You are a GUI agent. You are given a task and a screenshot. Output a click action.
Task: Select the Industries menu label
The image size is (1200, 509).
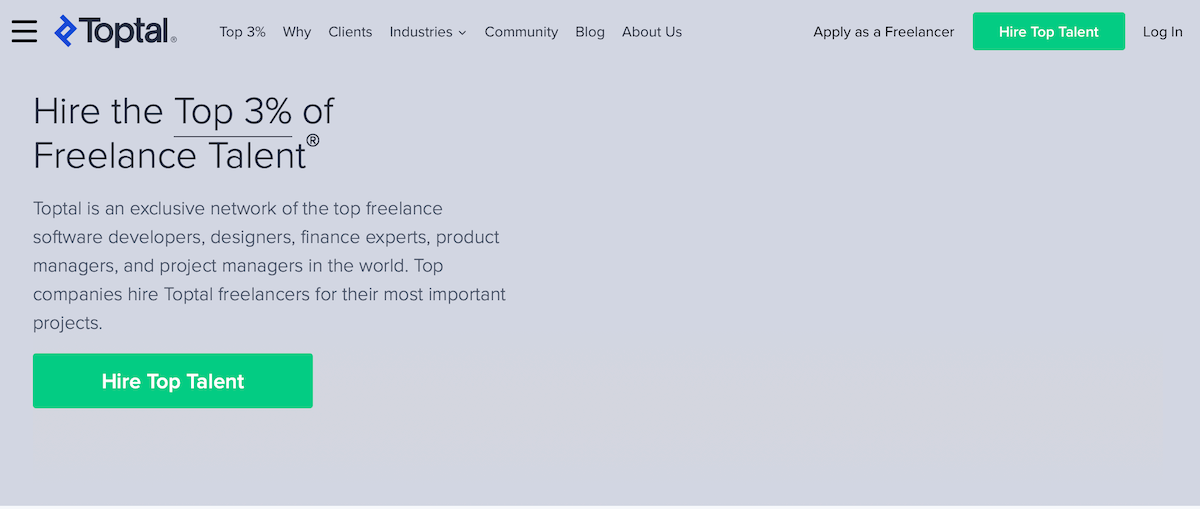[421, 32]
